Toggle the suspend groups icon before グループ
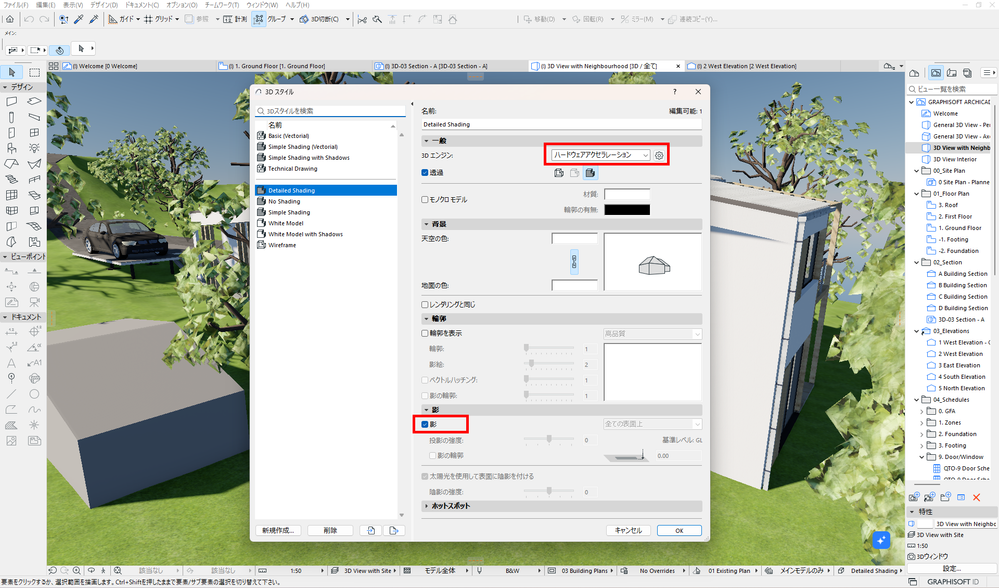This screenshot has width=999, height=588. pyautogui.click(x=259, y=19)
